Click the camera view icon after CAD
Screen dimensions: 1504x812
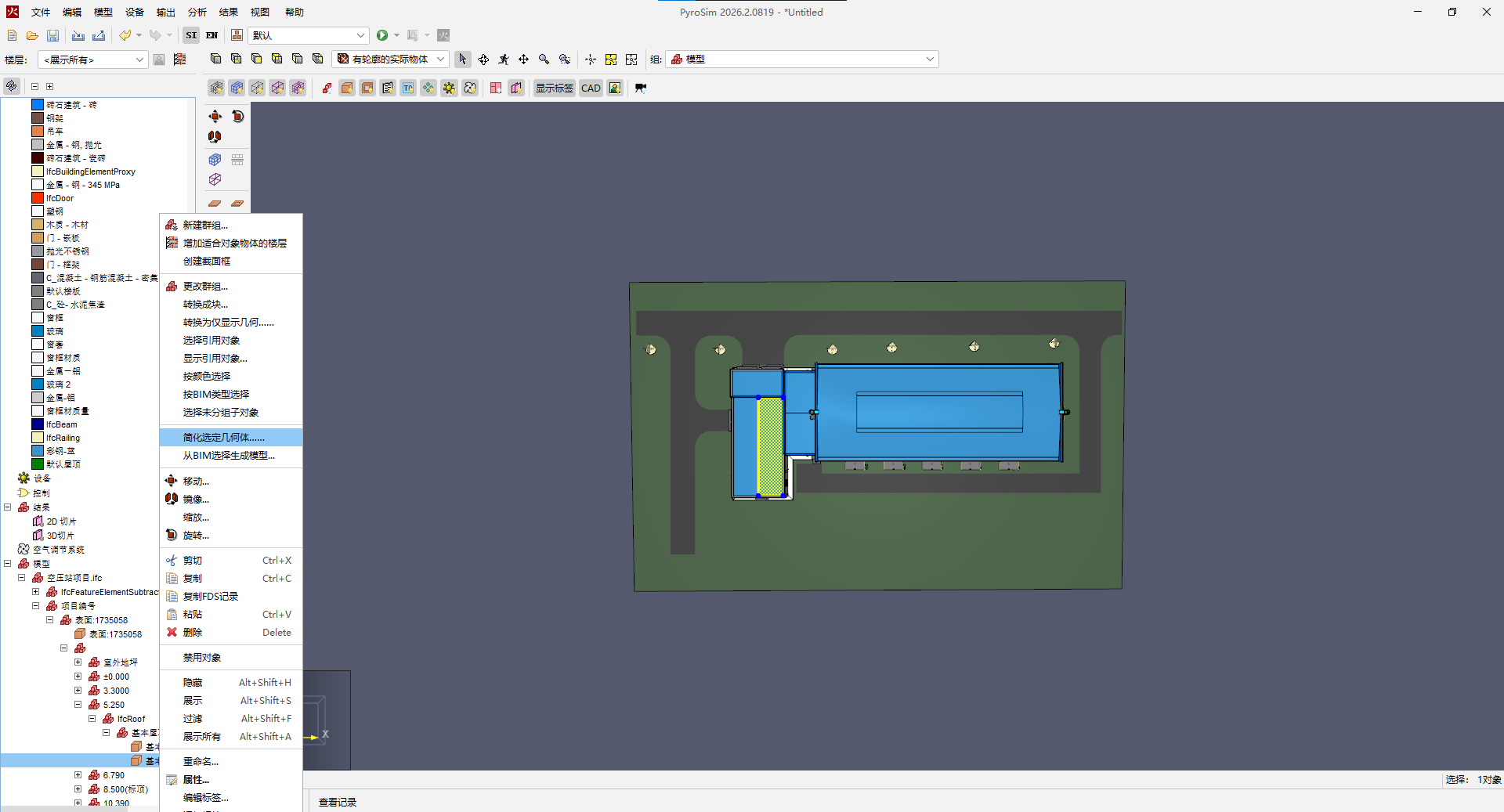tap(641, 88)
